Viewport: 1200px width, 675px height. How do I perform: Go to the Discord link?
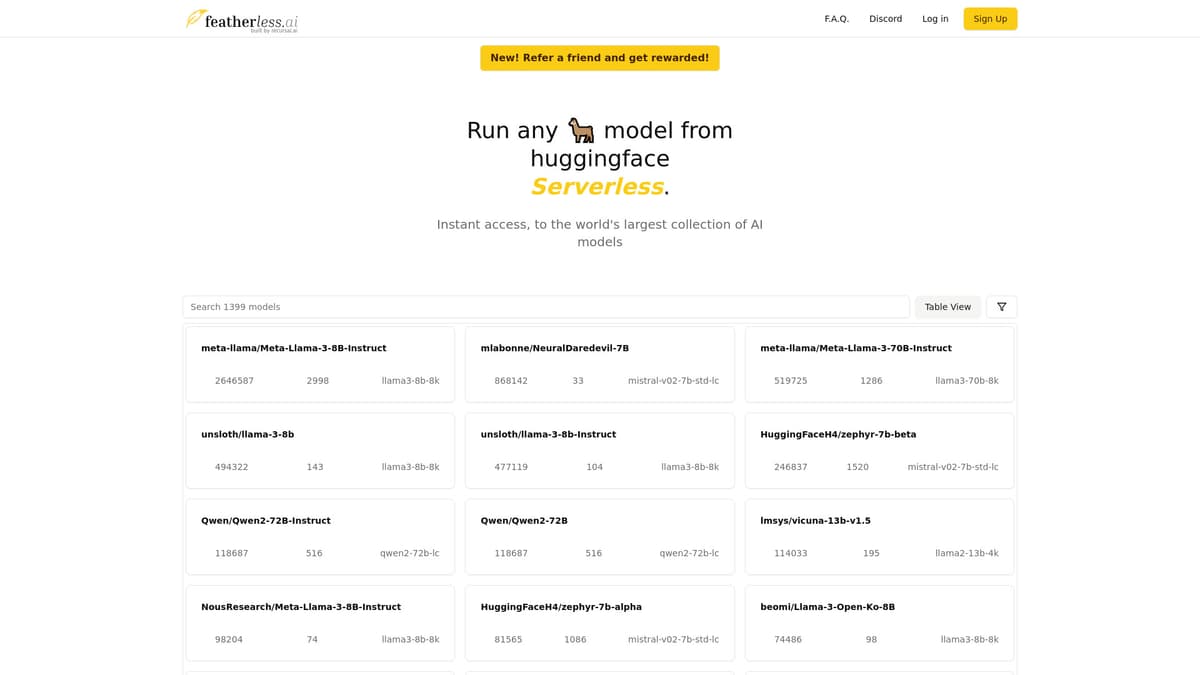pyautogui.click(x=885, y=19)
